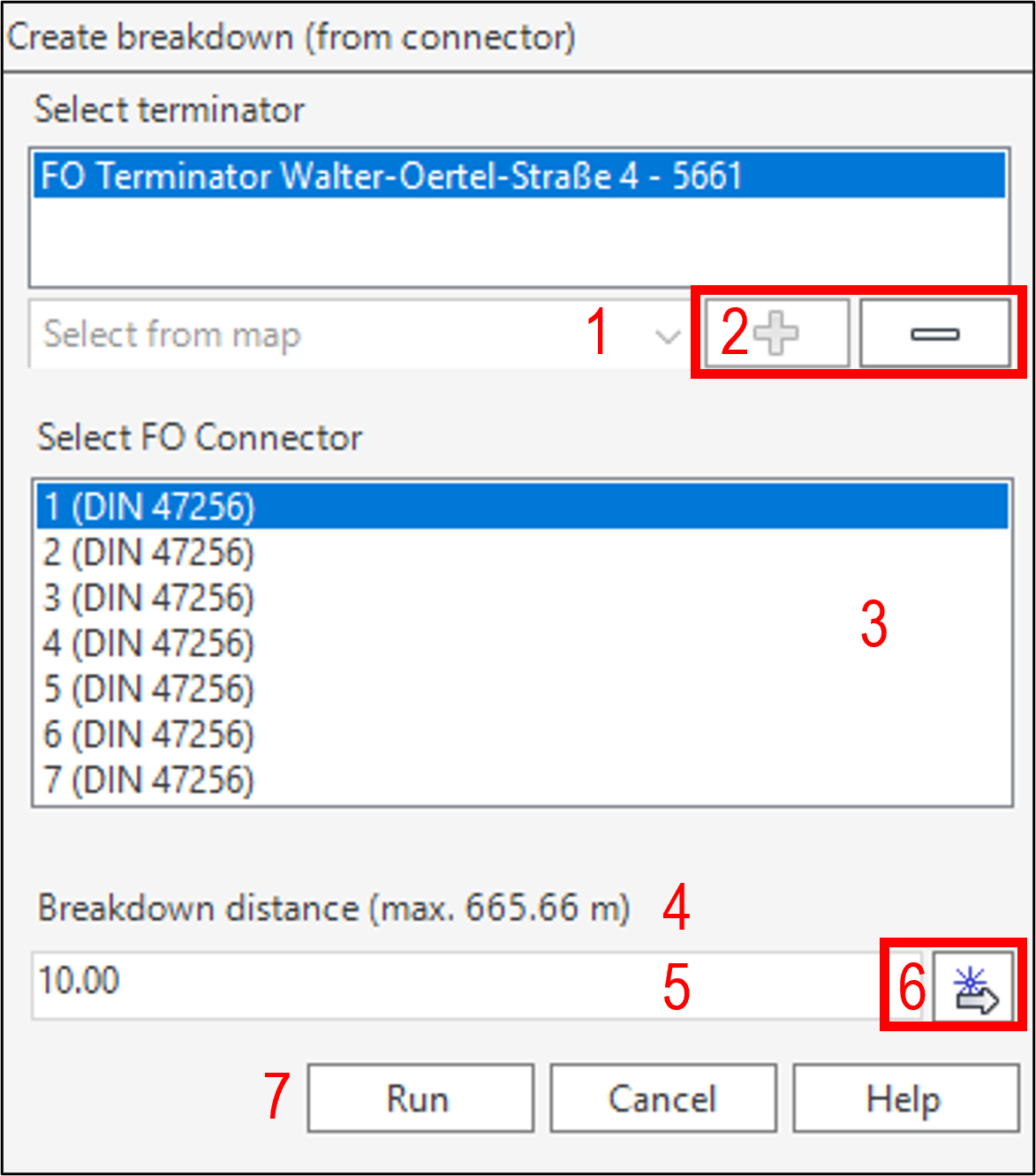Expand the Select from map dropdown arrow
Screen dimensions: 1036x1176
point(668,335)
